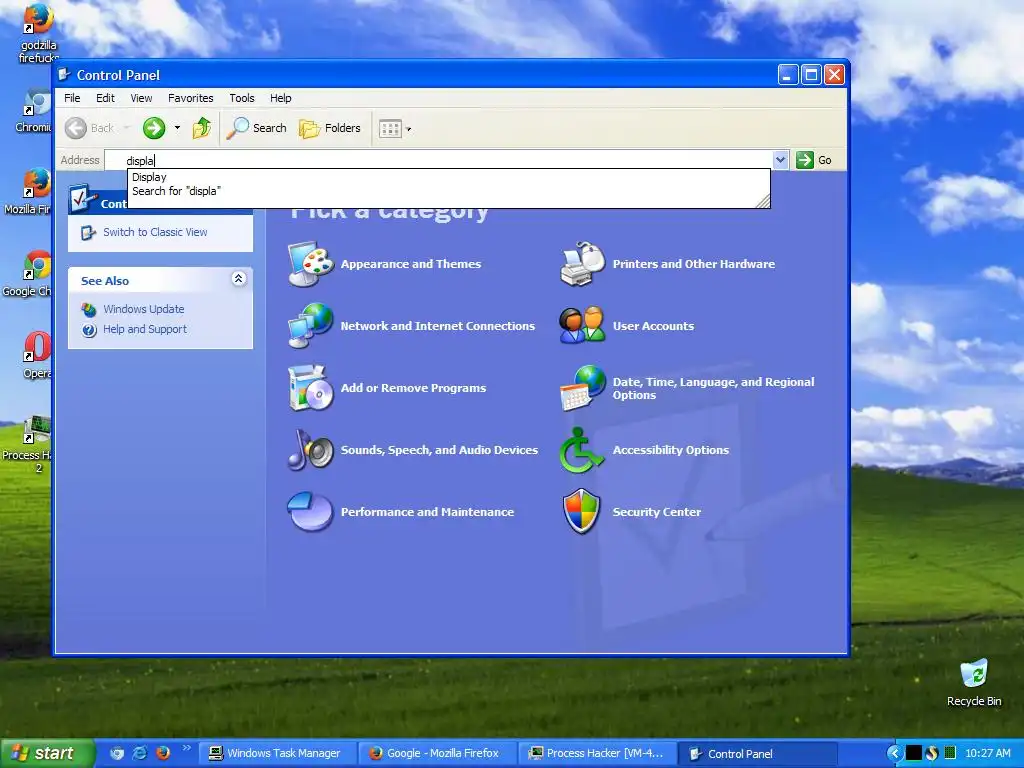Select the Opera desktop shortcut

[37, 355]
